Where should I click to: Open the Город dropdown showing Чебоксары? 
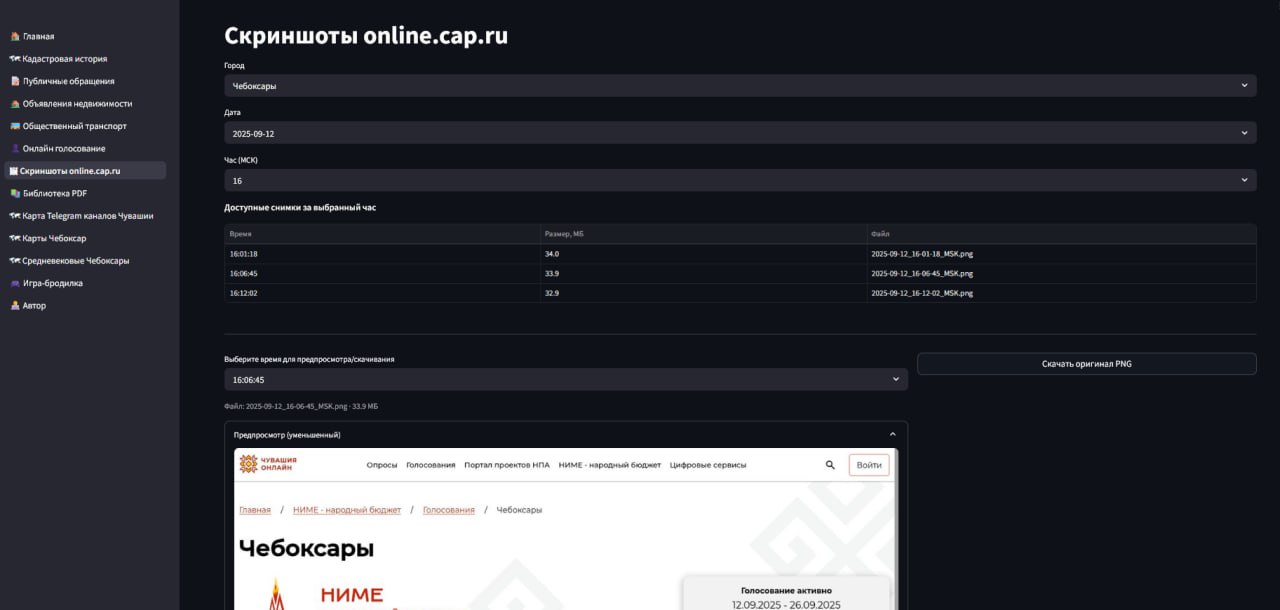740,85
